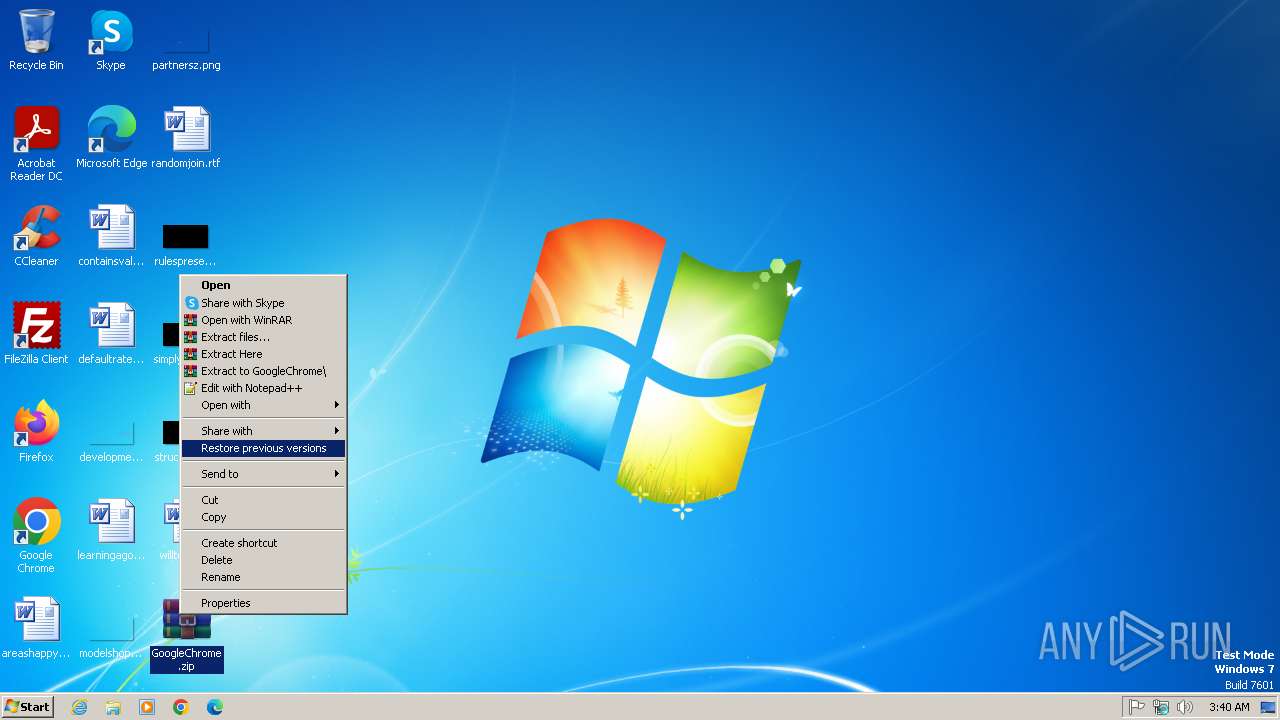The width and height of the screenshot is (1280, 720).
Task: Open Edge from the taskbar
Action: point(215,707)
